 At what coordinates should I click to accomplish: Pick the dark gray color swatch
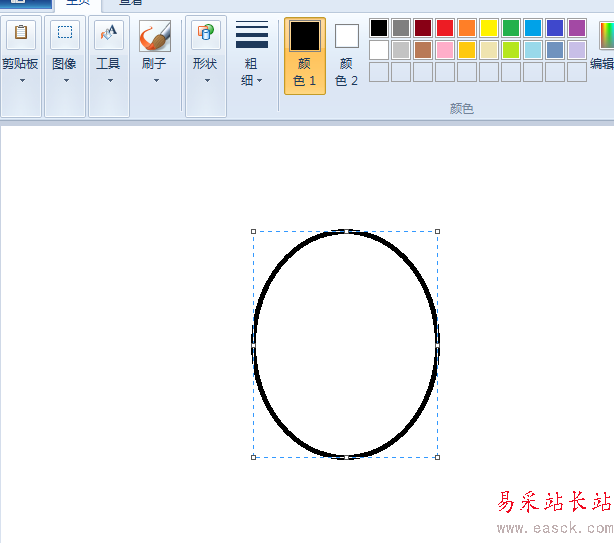pos(401,28)
